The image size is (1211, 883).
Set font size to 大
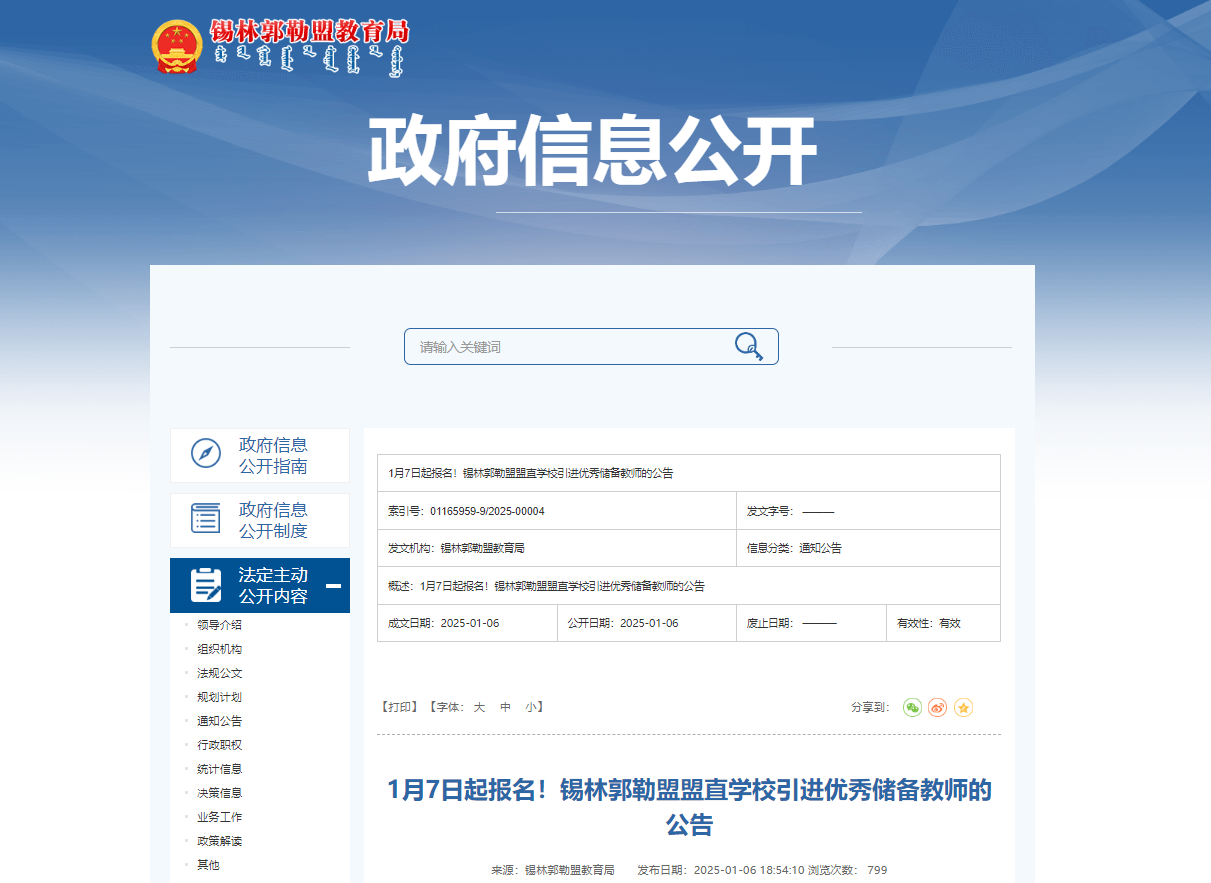point(479,707)
